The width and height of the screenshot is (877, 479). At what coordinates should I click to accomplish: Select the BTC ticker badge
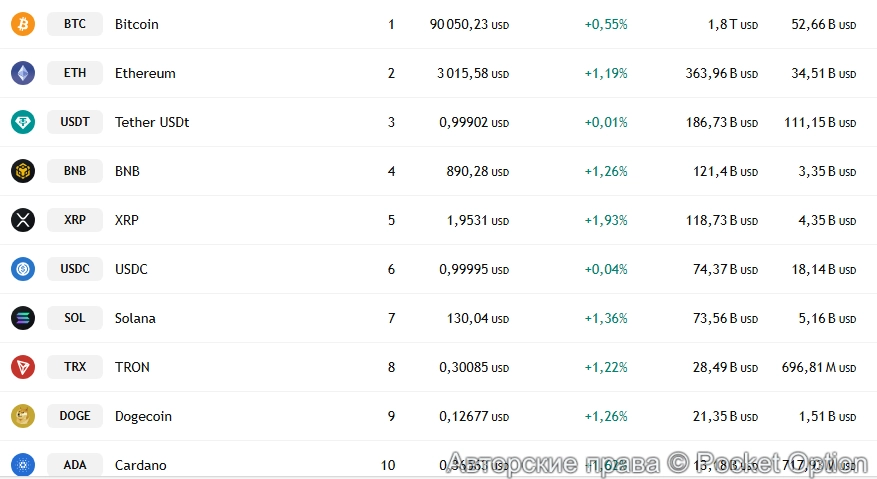(75, 24)
